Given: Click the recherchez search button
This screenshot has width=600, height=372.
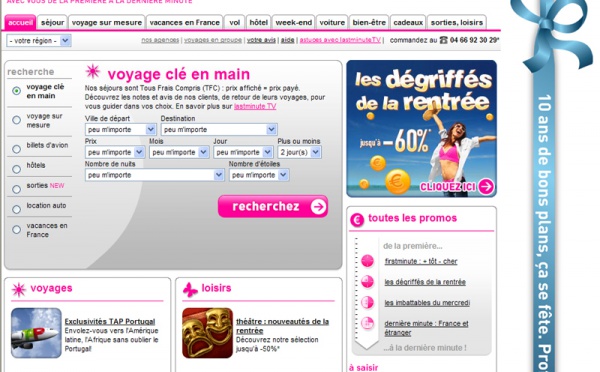Looking at the screenshot, I should [273, 207].
